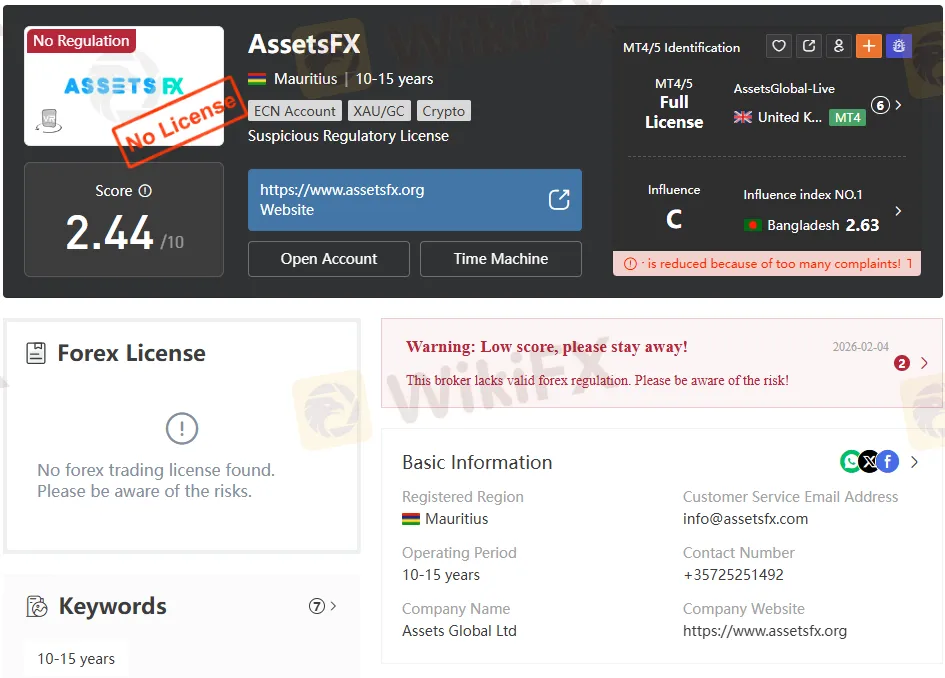
Task: Click the heart favorite icon
Action: click(779, 46)
